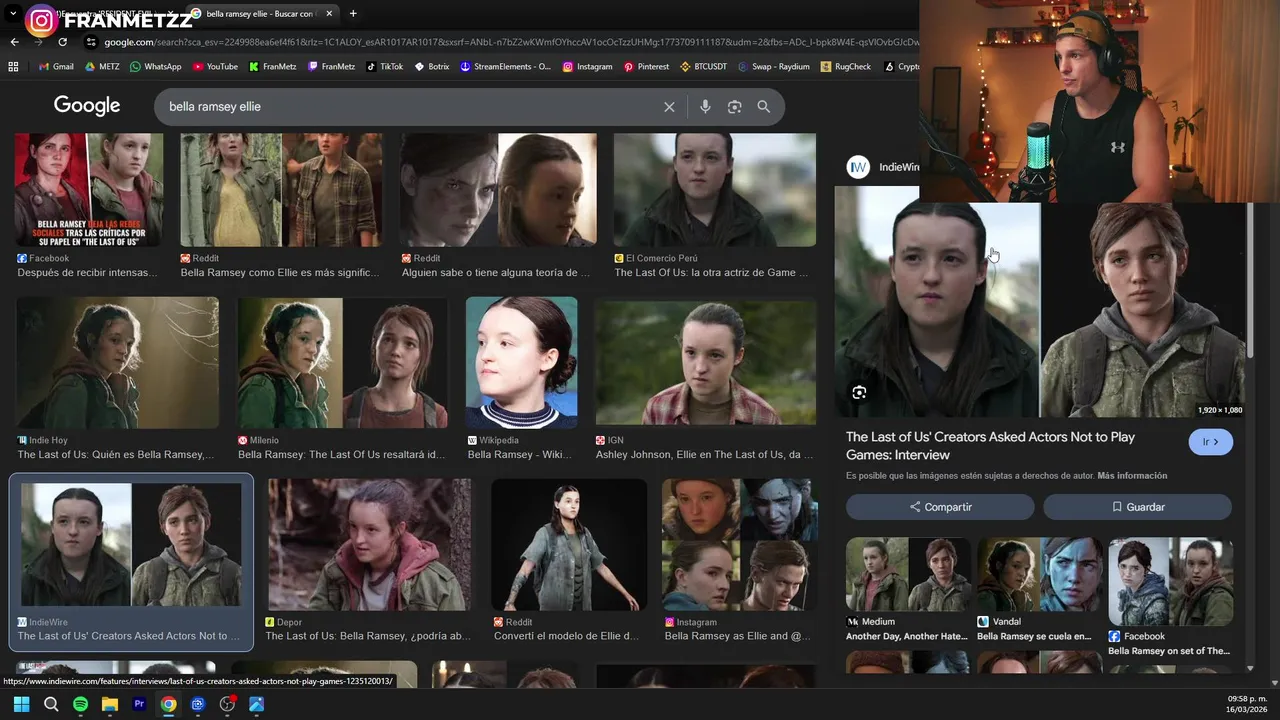Open the Pinterest bookmark
This screenshot has height=720, width=1280.
646,67
